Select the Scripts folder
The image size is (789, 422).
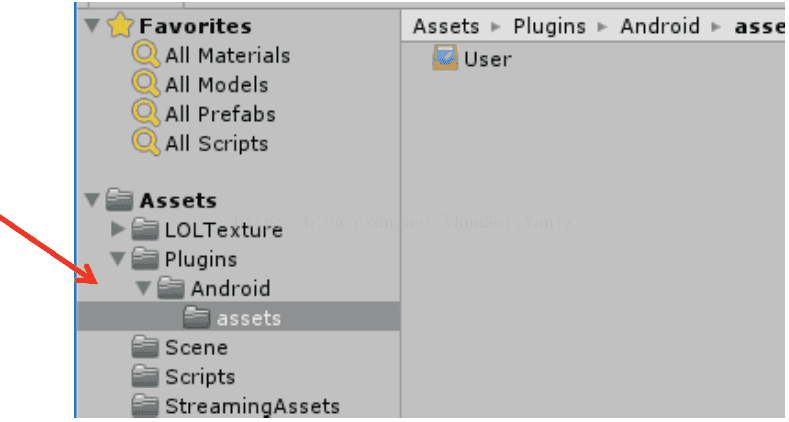tap(200, 377)
